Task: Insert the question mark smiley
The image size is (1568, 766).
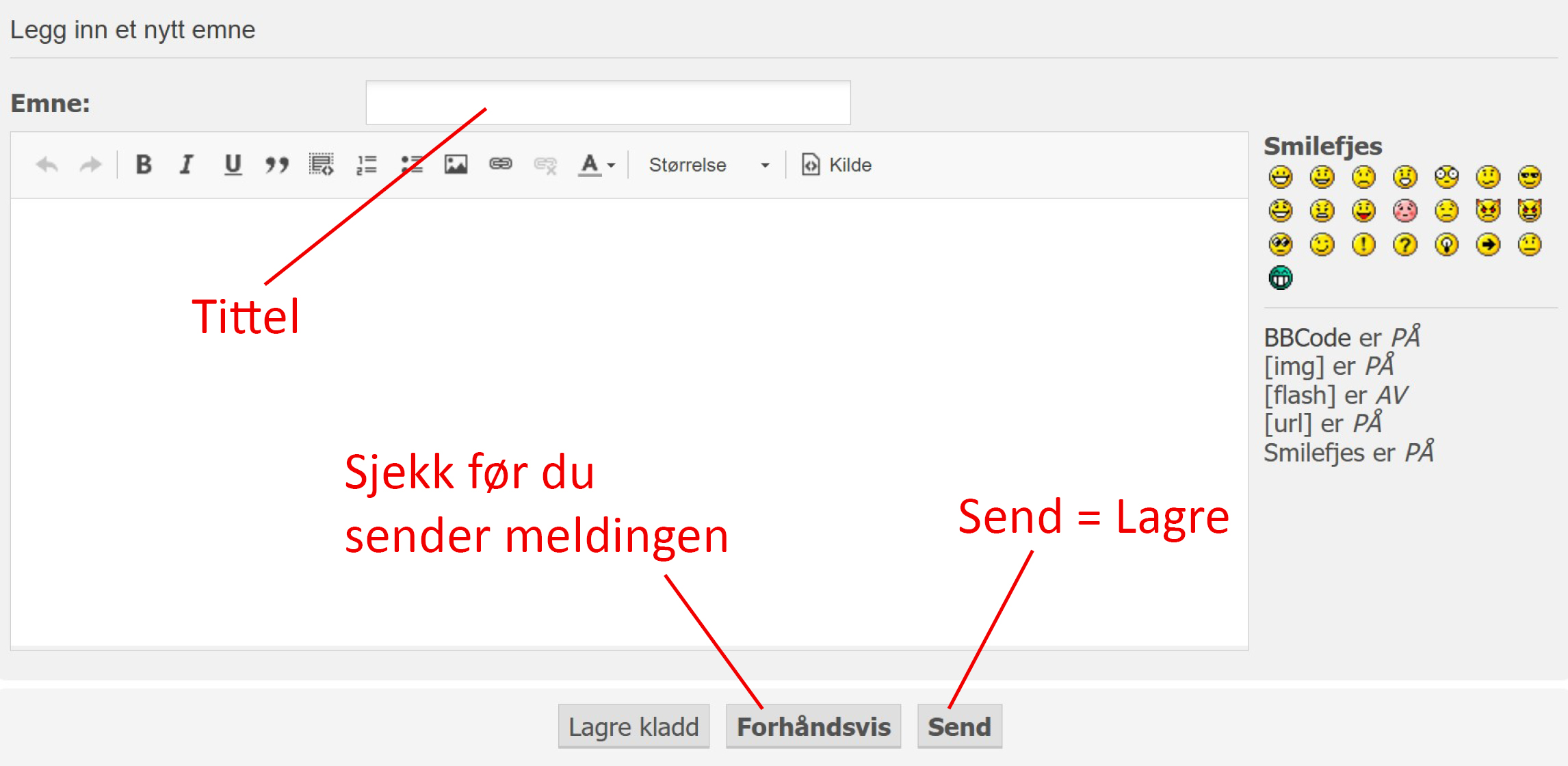Action: click(1404, 245)
